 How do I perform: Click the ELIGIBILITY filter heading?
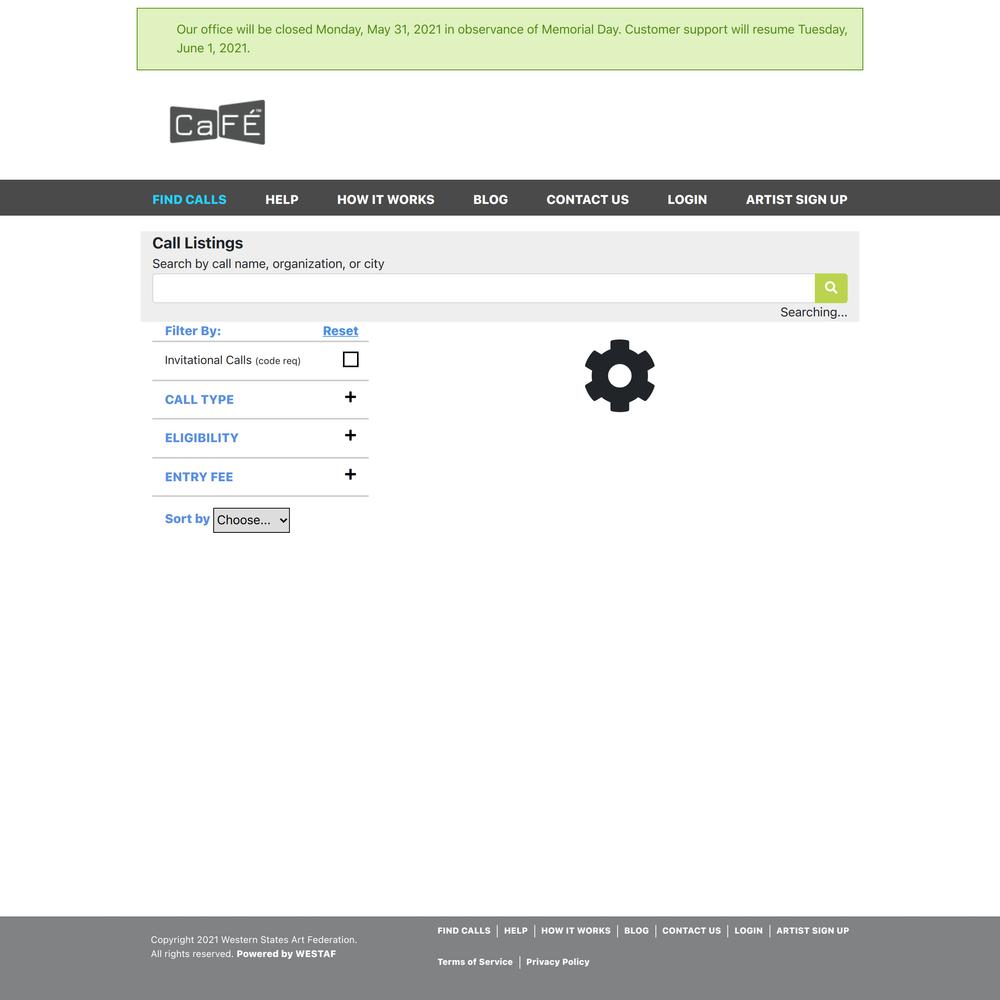click(202, 438)
